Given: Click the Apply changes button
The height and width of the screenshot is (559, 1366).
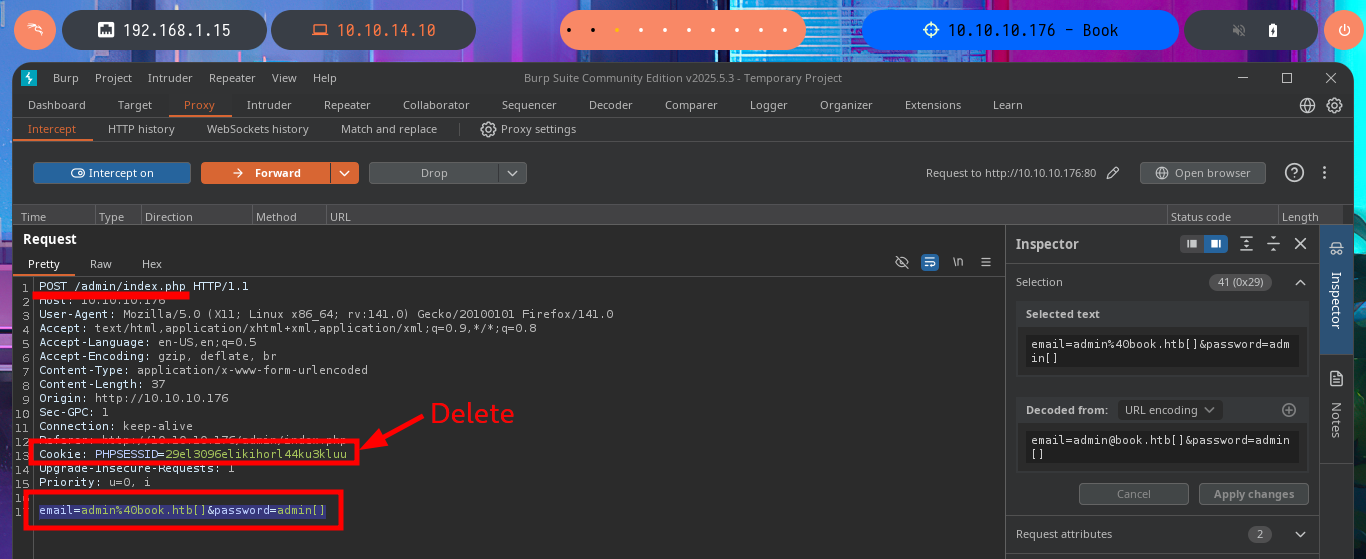Looking at the screenshot, I should coord(1254,494).
